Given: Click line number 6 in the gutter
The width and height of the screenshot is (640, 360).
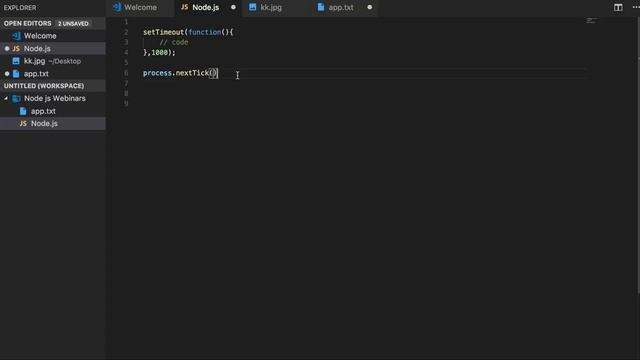Looking at the screenshot, I should click(x=126, y=73).
